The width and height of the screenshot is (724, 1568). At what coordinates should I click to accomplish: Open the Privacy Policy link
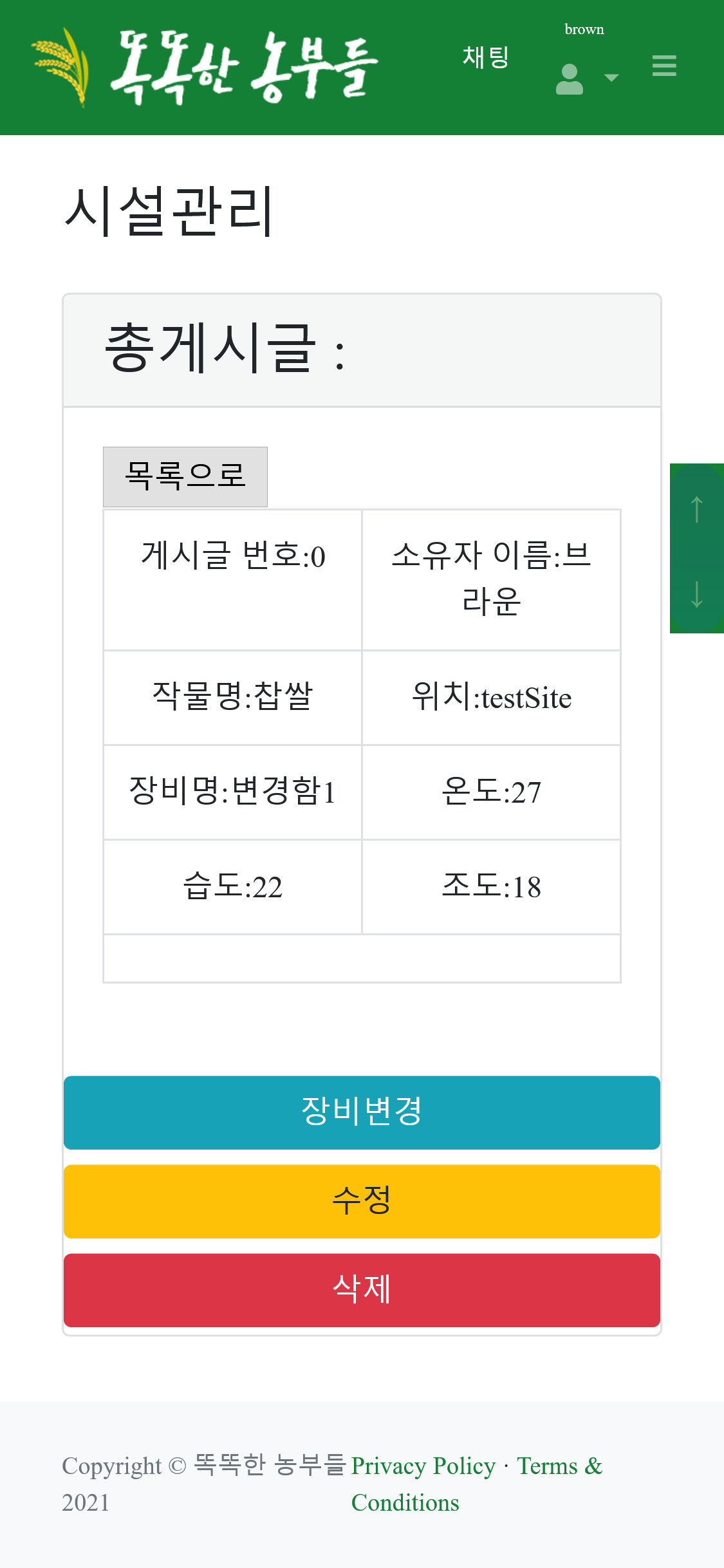(423, 1466)
